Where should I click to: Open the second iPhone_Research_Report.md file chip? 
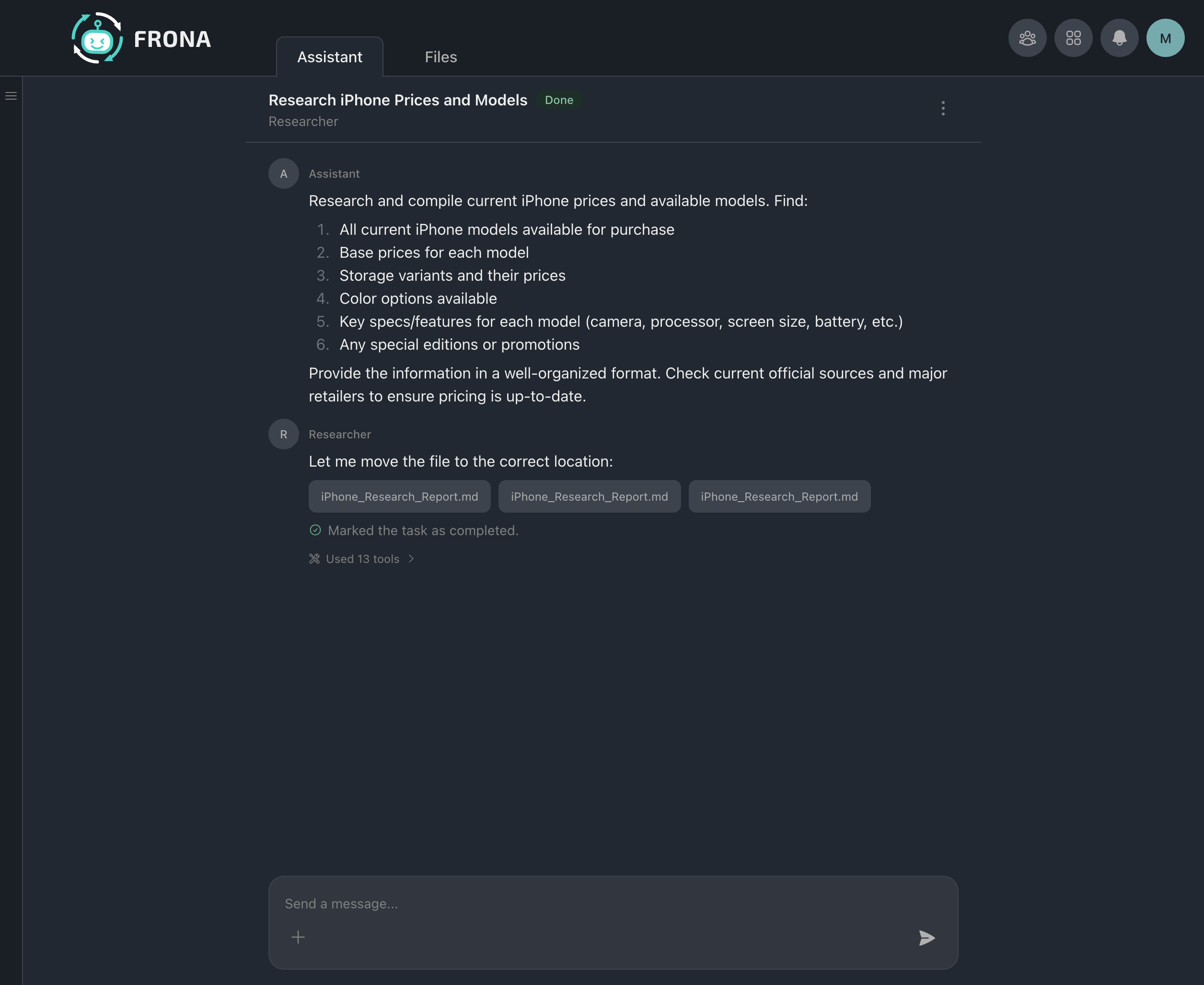pos(589,496)
